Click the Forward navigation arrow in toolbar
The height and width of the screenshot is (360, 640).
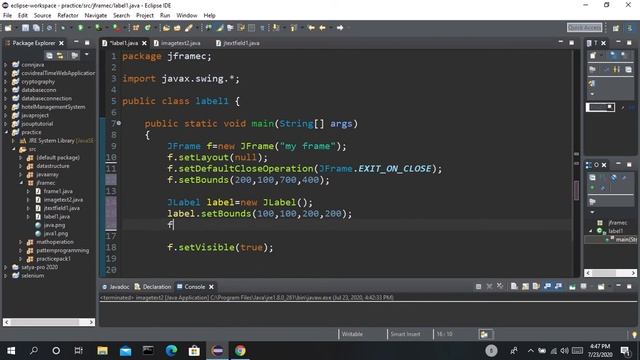(x=340, y=28)
